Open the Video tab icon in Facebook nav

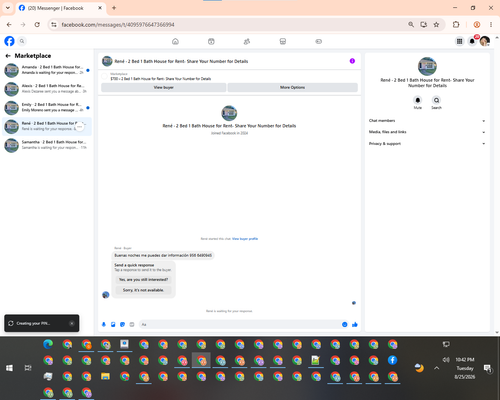[x=211, y=41]
